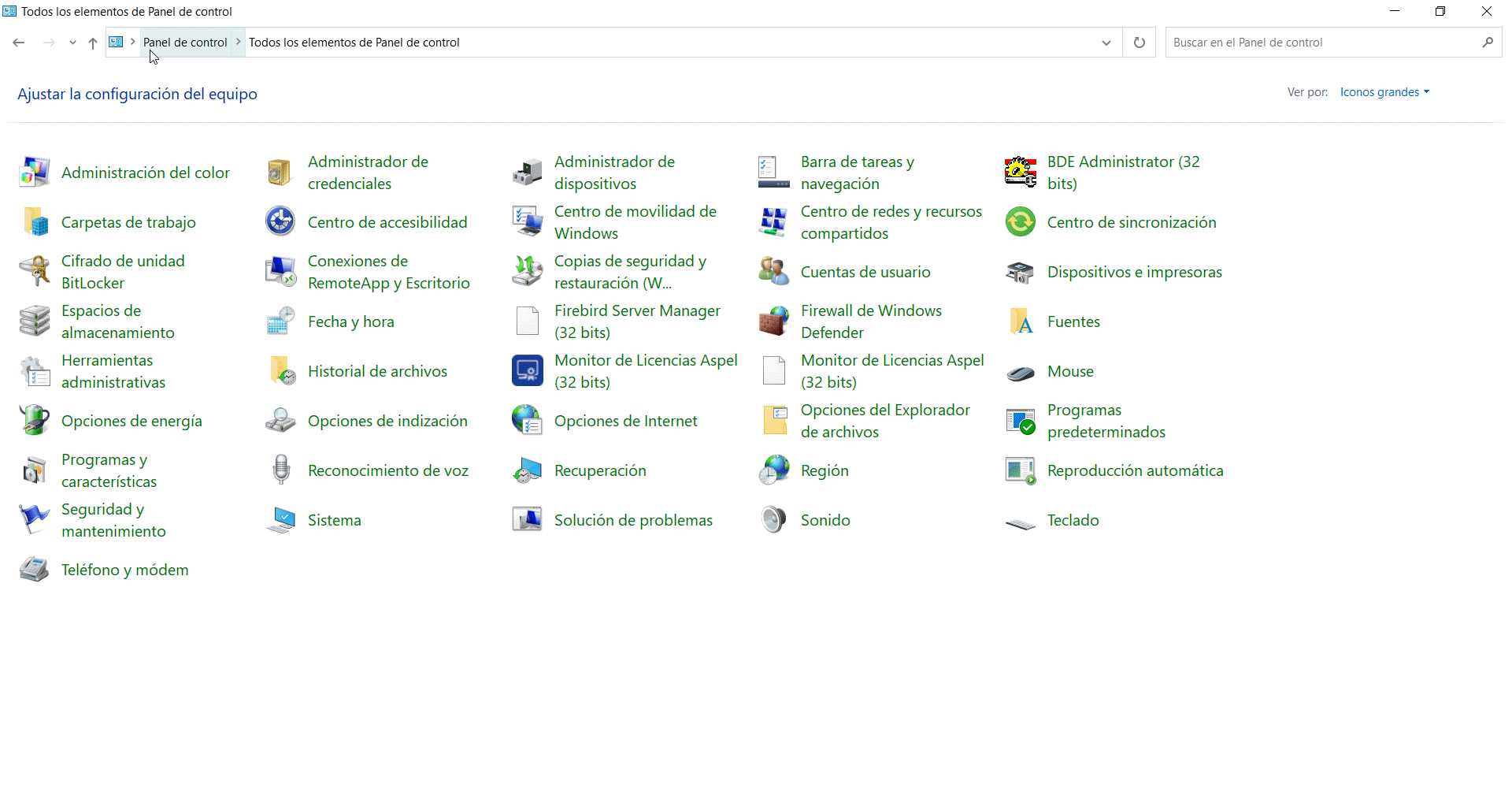Open the address bar history dropdown
Image resolution: width=1512 pixels, height=810 pixels.
coord(1106,43)
